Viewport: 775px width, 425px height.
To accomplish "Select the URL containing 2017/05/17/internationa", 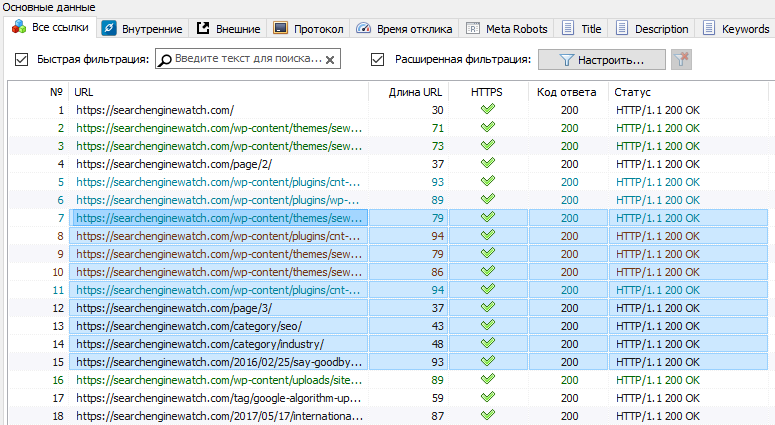I will 219,416.
